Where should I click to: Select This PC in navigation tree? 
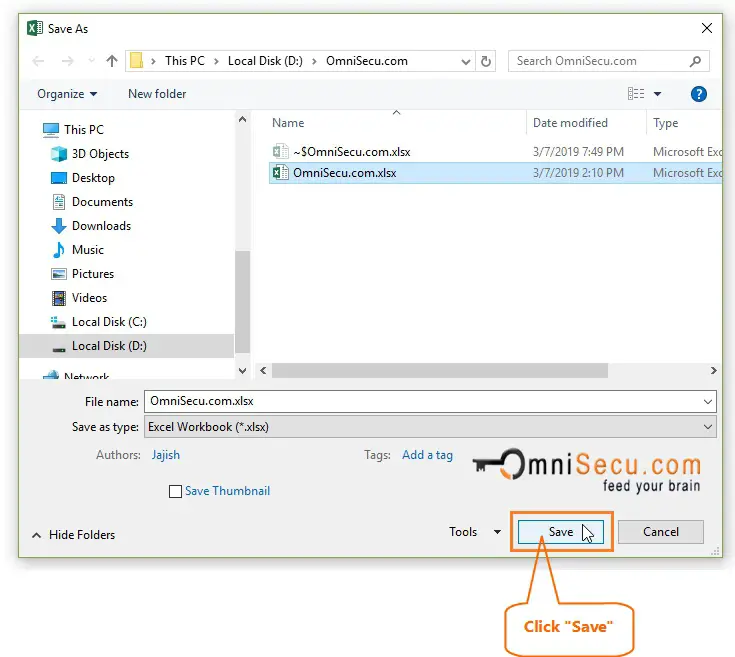83,129
